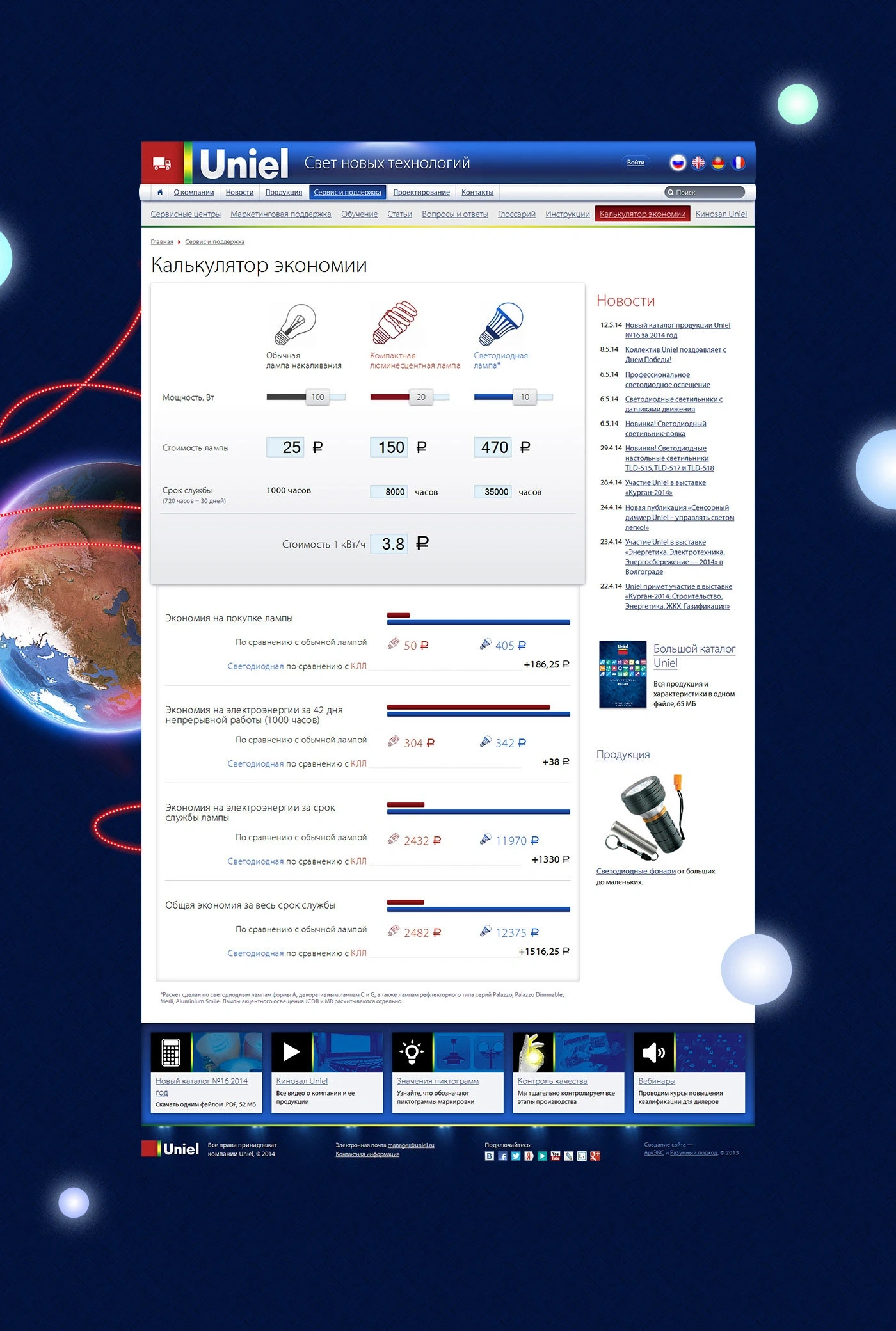
Task: Open the АртЭКС footer credit link
Action: tap(653, 1152)
